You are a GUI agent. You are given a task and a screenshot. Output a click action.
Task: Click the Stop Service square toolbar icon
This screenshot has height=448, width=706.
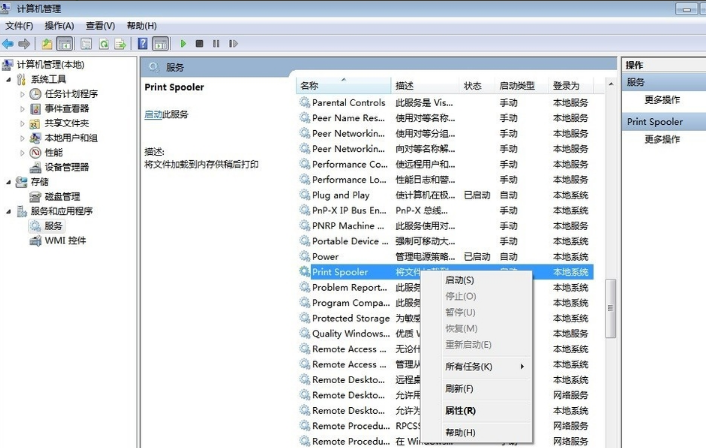pos(200,44)
